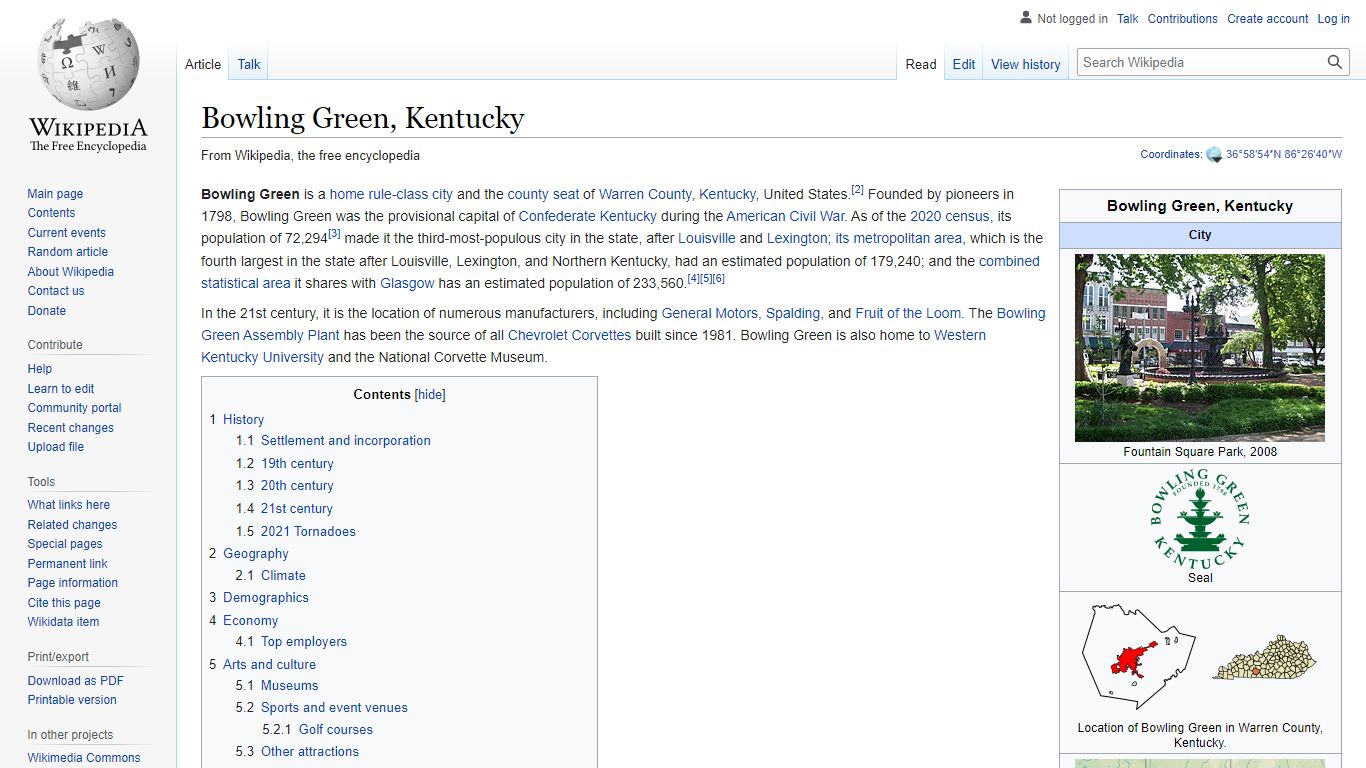Viewport: 1366px width, 768px height.
Task: Open the Chevrolet Corvettes link
Action: pyautogui.click(x=569, y=335)
